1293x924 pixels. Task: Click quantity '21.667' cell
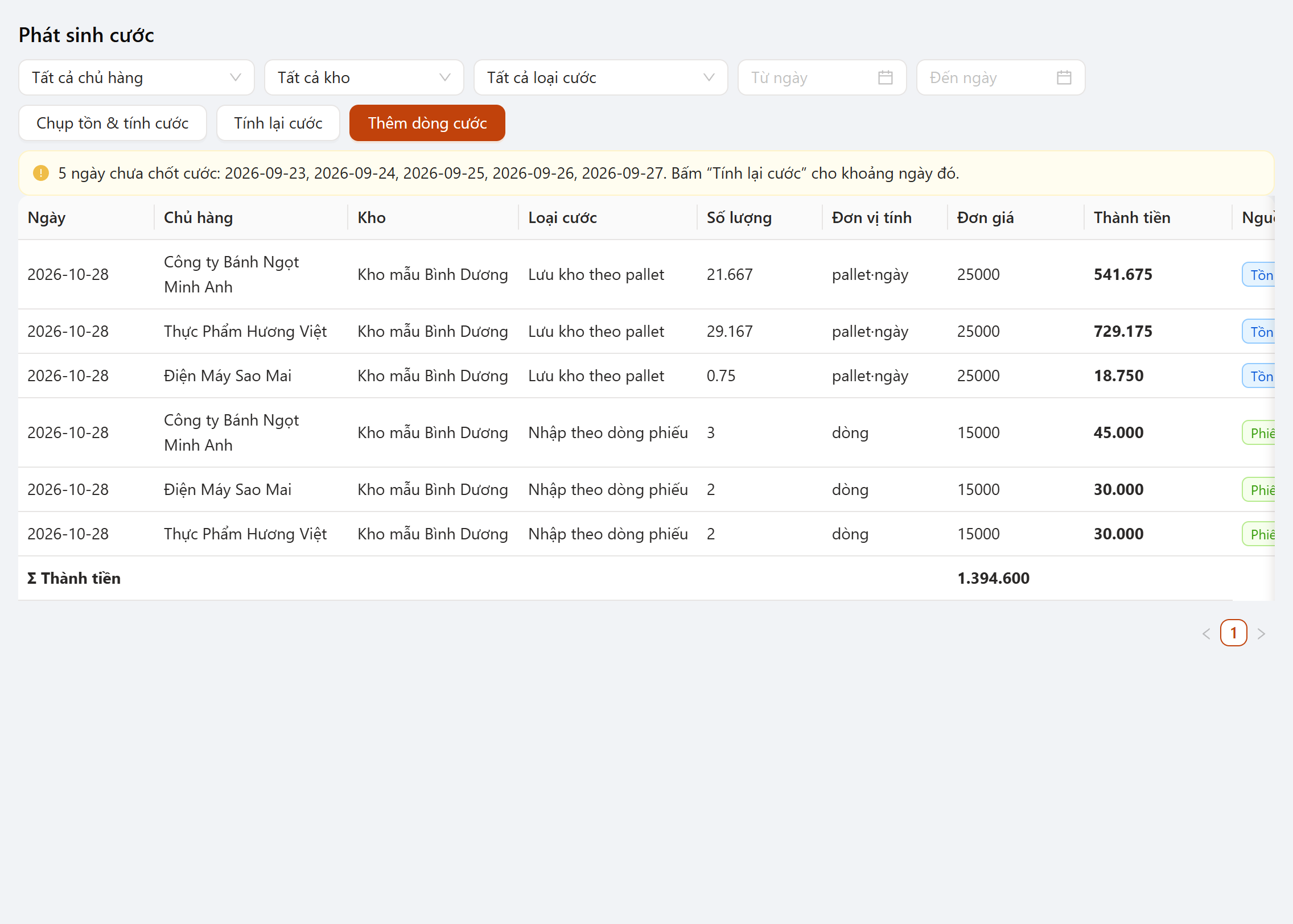point(760,275)
